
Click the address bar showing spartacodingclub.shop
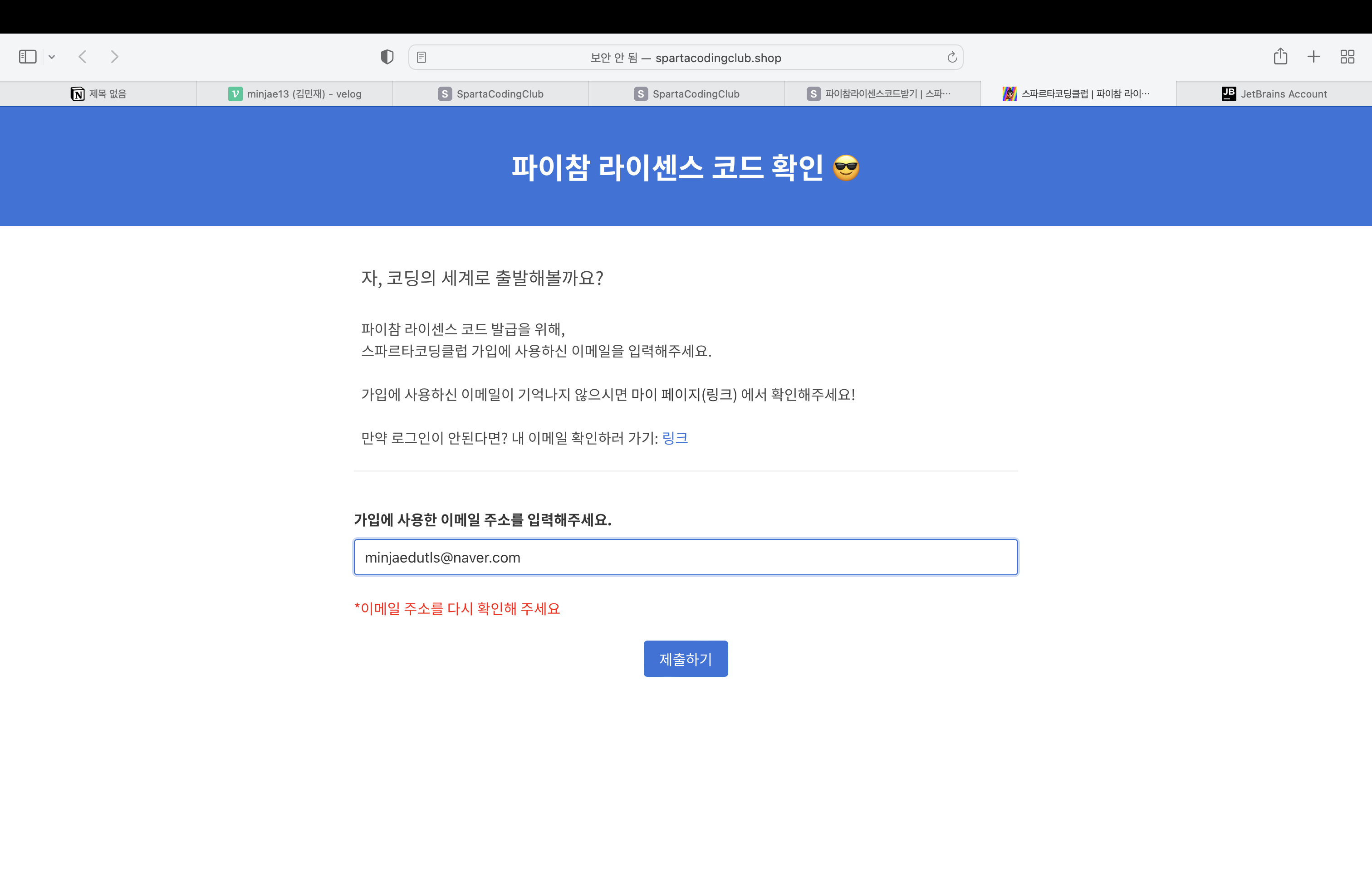[x=686, y=57]
